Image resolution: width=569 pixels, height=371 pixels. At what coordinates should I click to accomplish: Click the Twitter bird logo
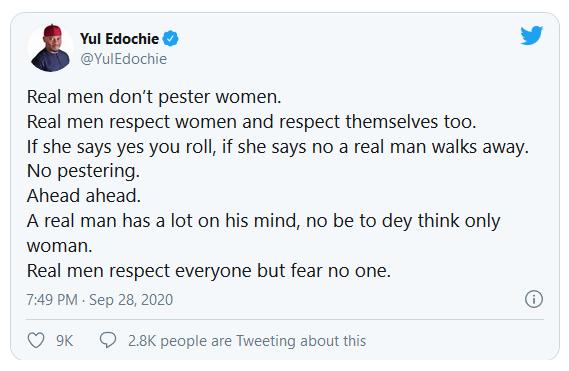click(532, 36)
